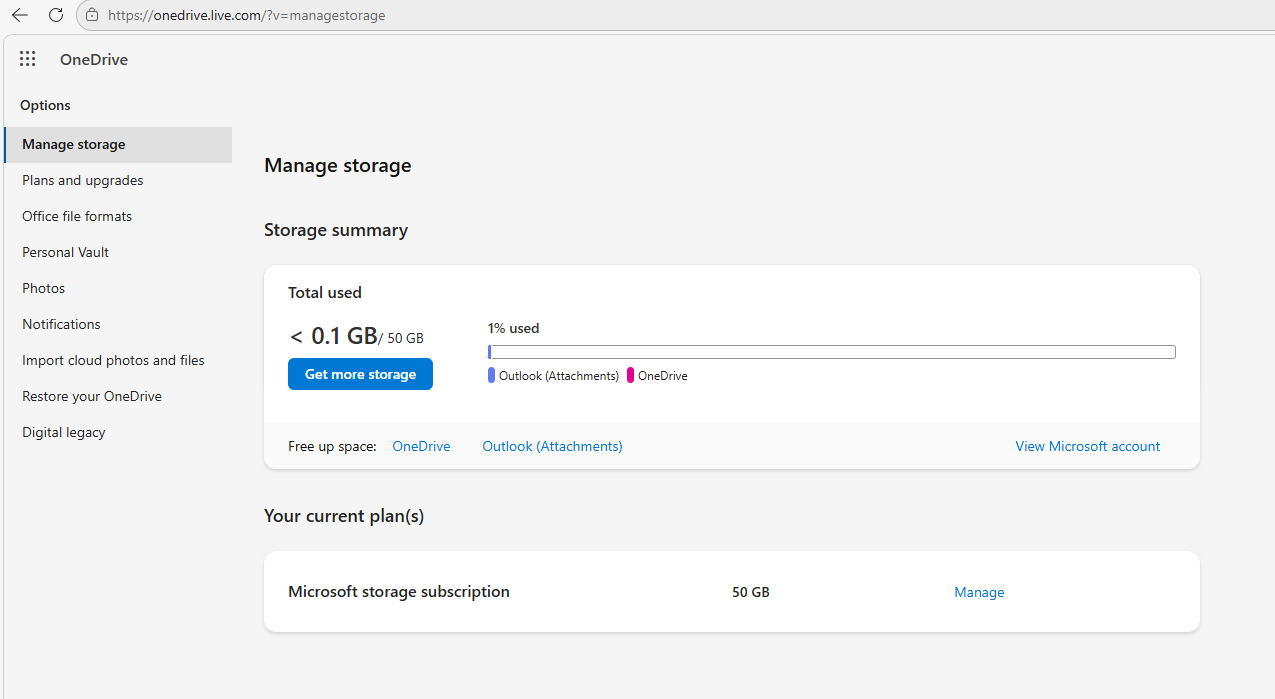Image resolution: width=1275 pixels, height=699 pixels.
Task: Click 'OneDrive' legend label under bar
Action: click(x=663, y=376)
